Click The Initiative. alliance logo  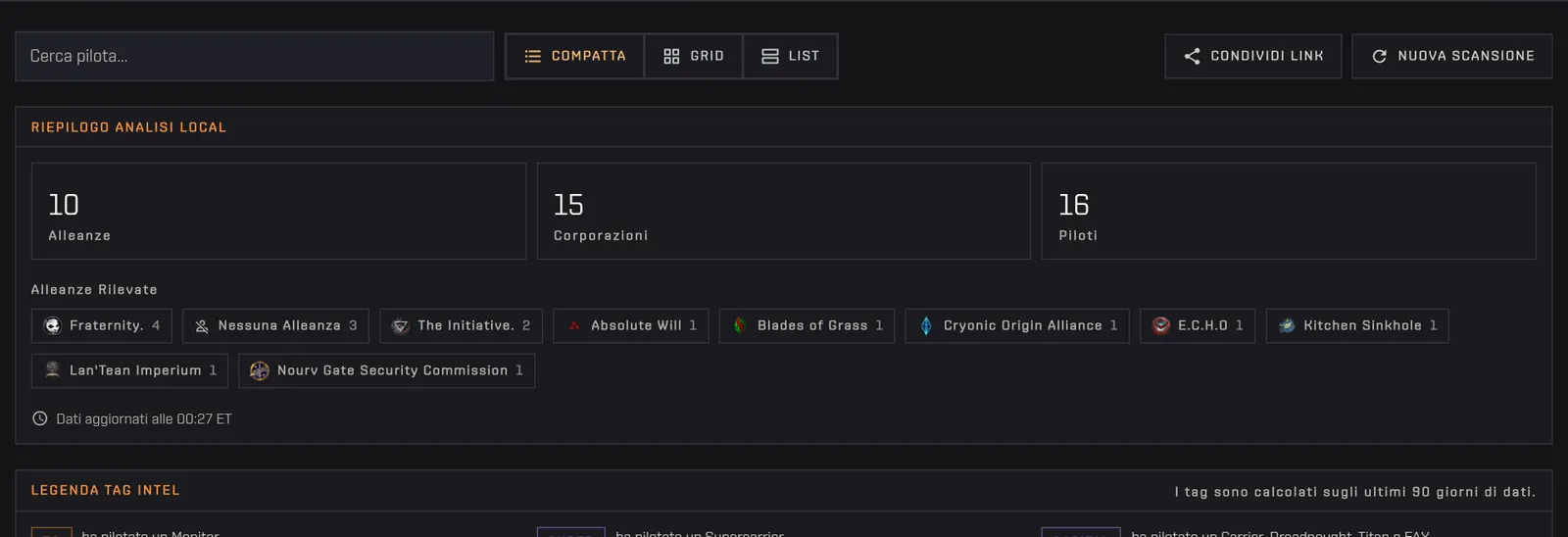tap(401, 325)
